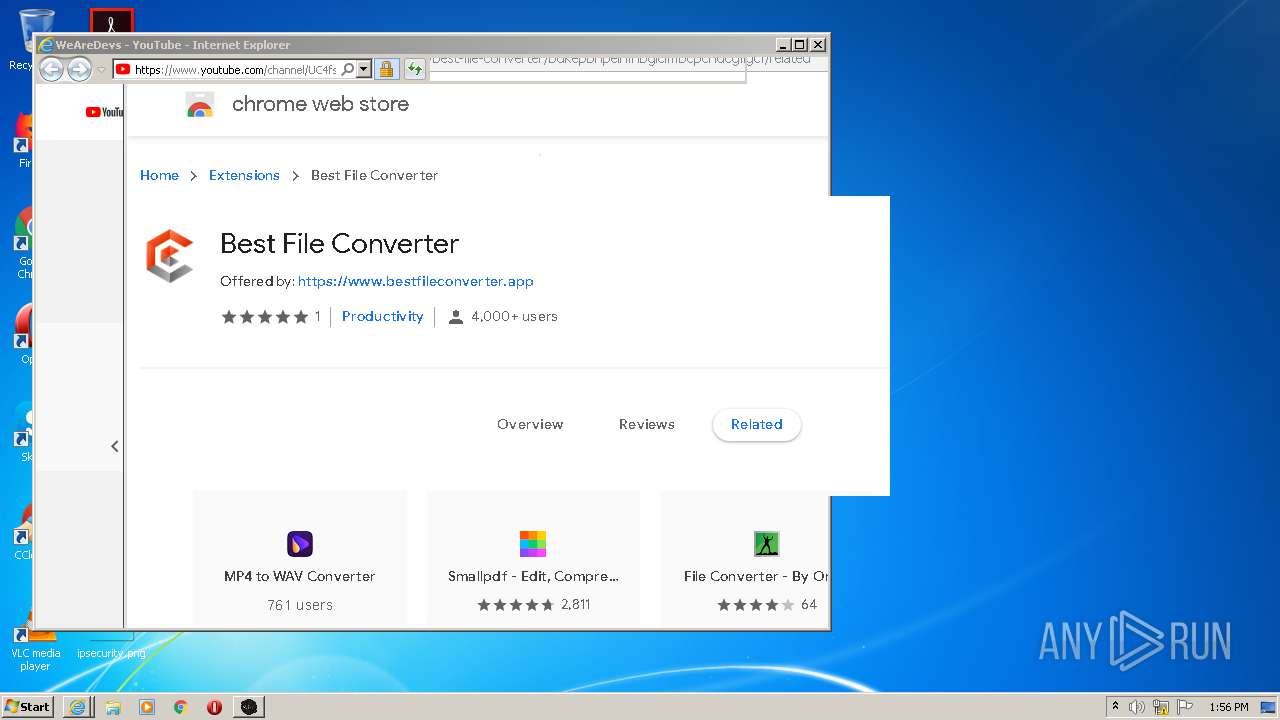Open the bestfileconverter.app offered-by link
Image resolution: width=1280 pixels, height=720 pixels.
416,281
